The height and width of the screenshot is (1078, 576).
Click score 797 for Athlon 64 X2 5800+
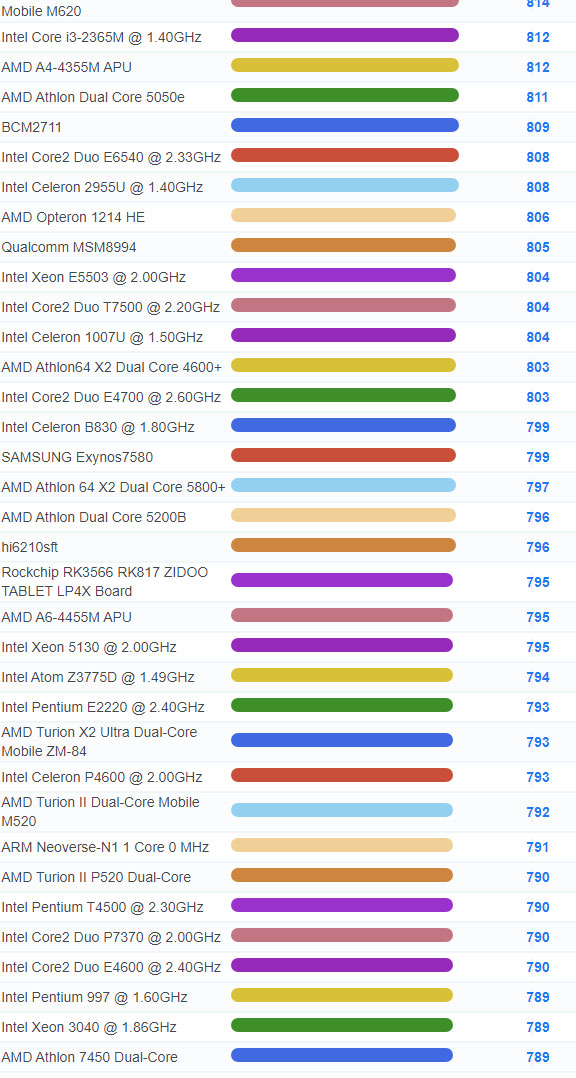(x=538, y=487)
